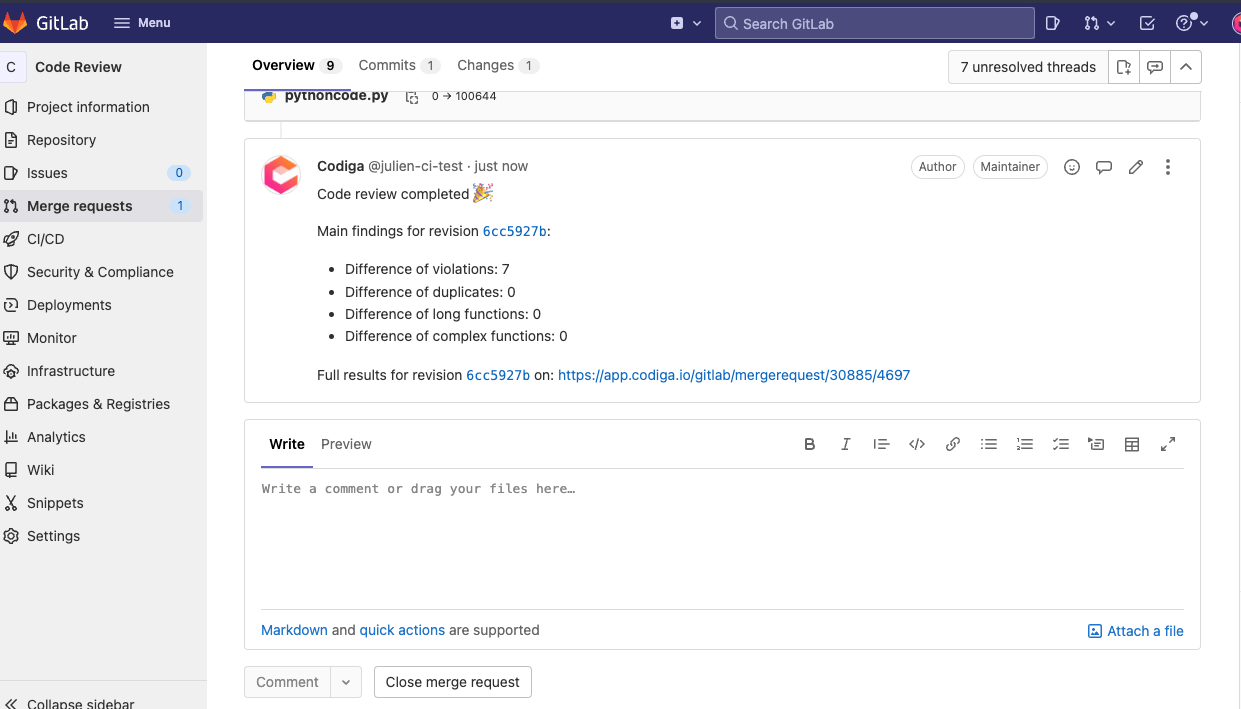Screen dimensions: 1241x709
Task: Toggle bold formatting in the comment editor
Action: tap(809, 443)
